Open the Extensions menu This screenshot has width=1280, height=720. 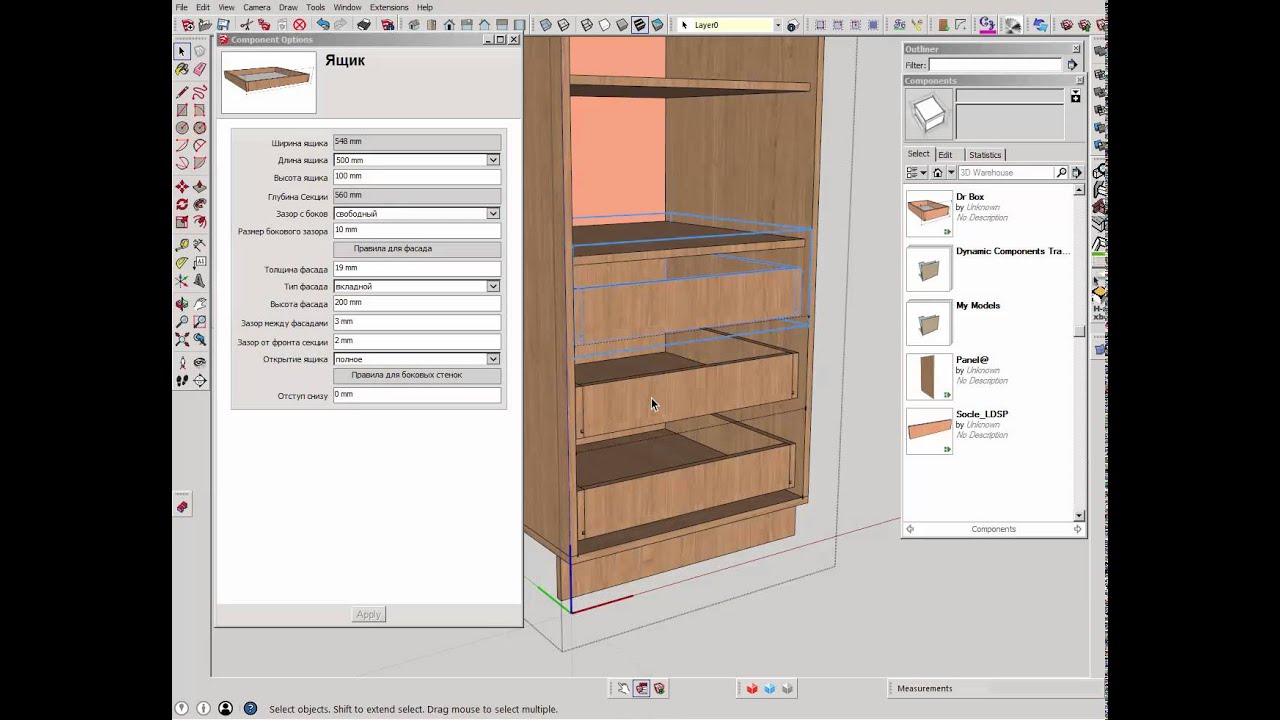pyautogui.click(x=389, y=7)
